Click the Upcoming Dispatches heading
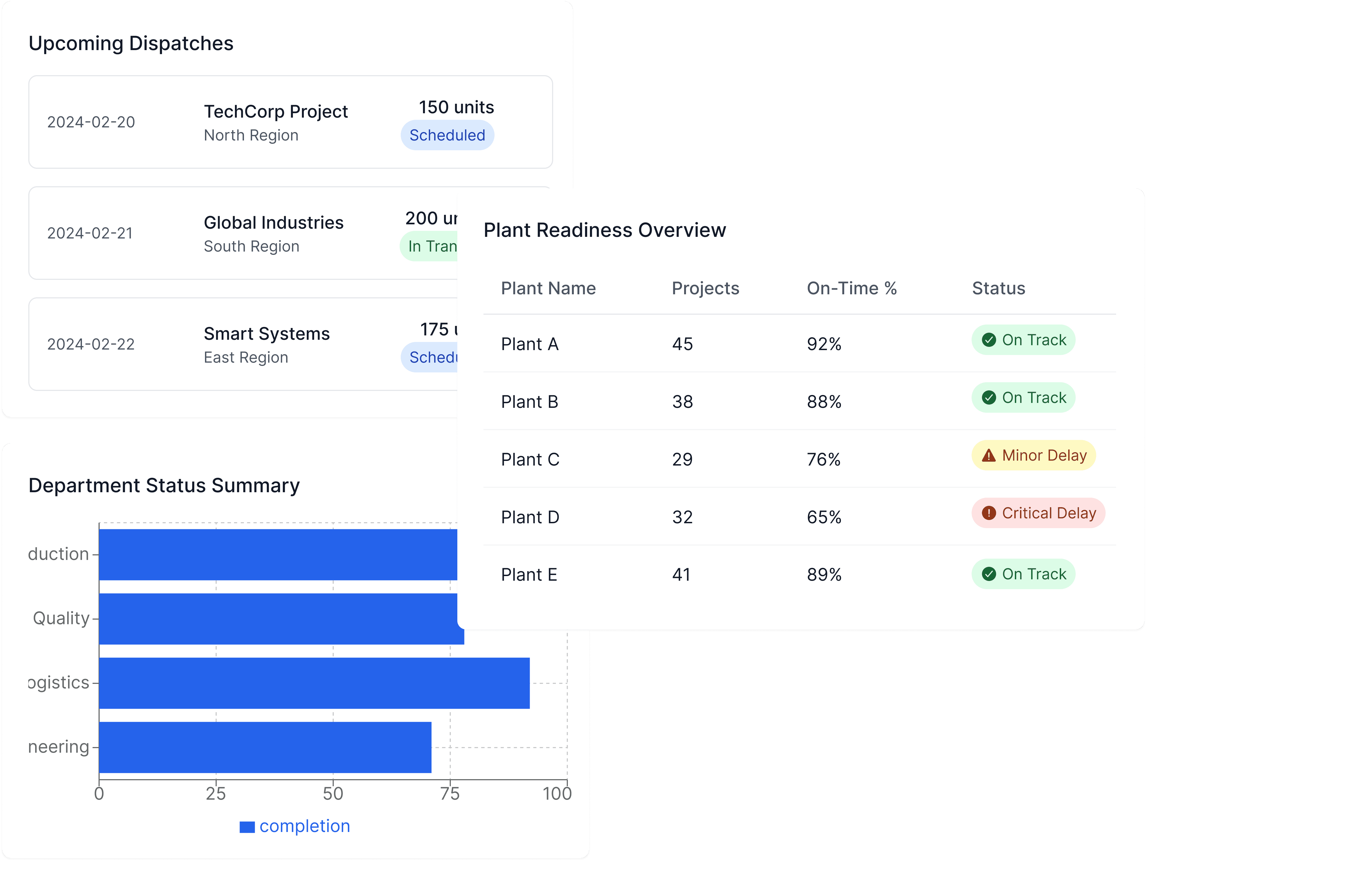 pos(131,43)
